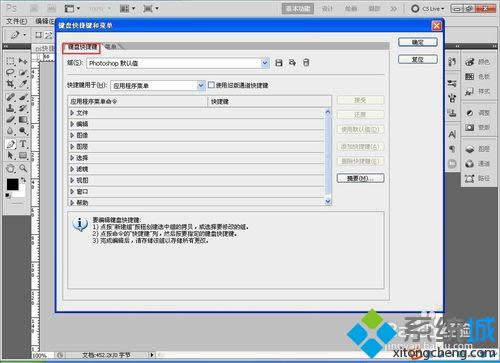The width and height of the screenshot is (500, 363).
Task: Select the Quick Selection tool
Action: (x=23, y=72)
